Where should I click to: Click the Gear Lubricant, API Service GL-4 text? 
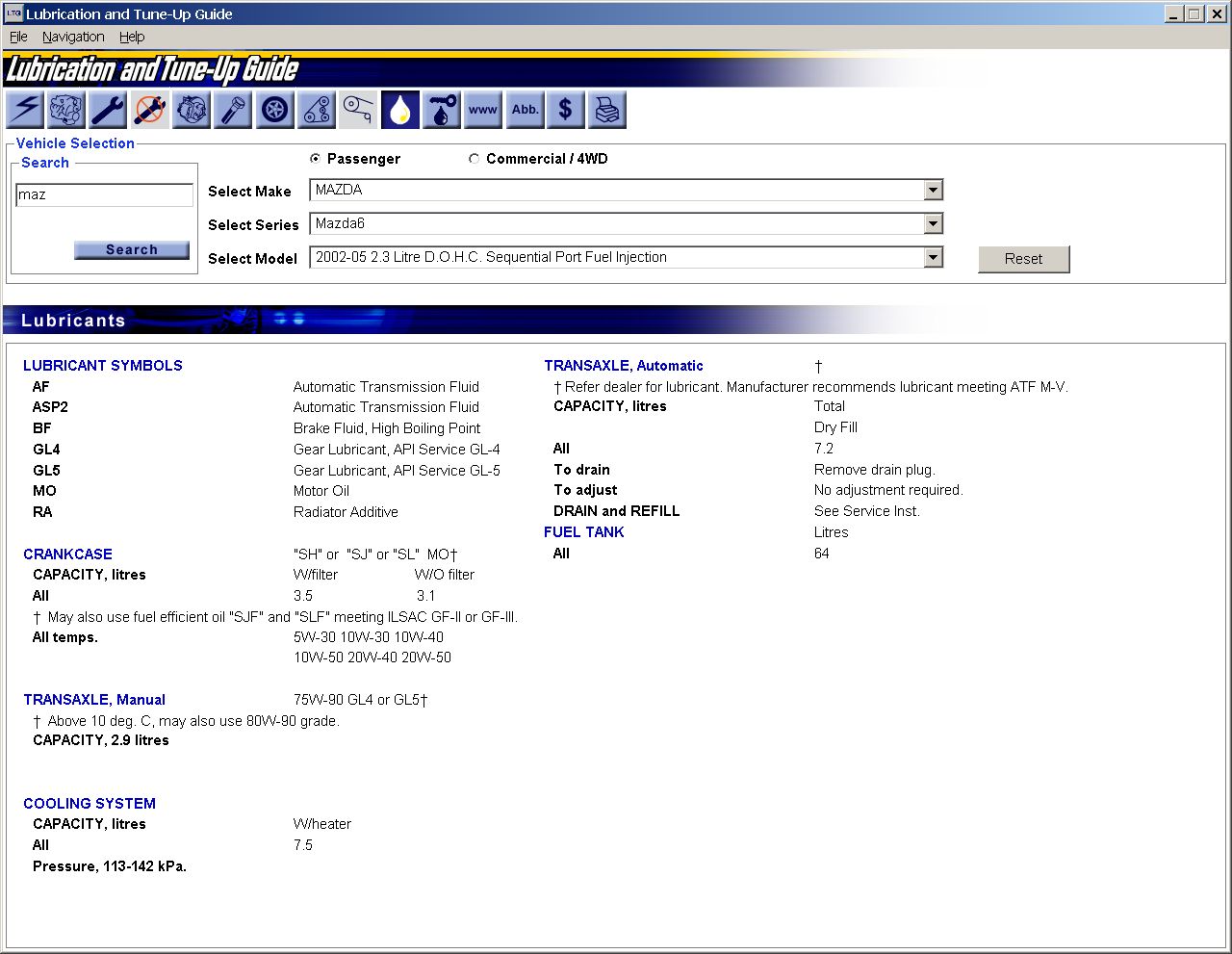397,450
